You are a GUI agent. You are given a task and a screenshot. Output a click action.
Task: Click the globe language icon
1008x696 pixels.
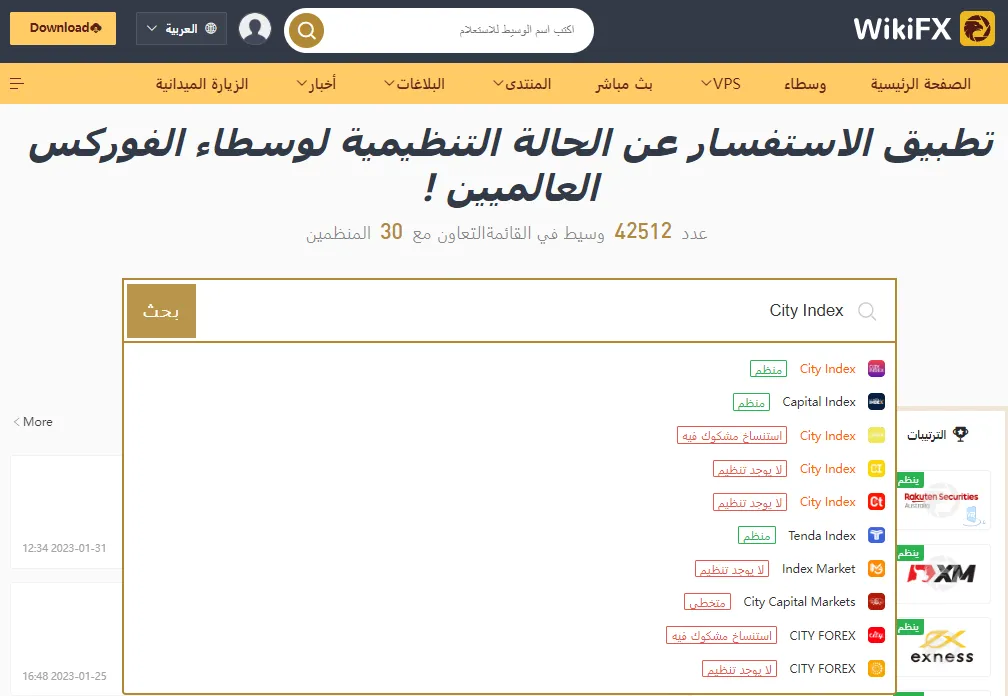point(211,28)
